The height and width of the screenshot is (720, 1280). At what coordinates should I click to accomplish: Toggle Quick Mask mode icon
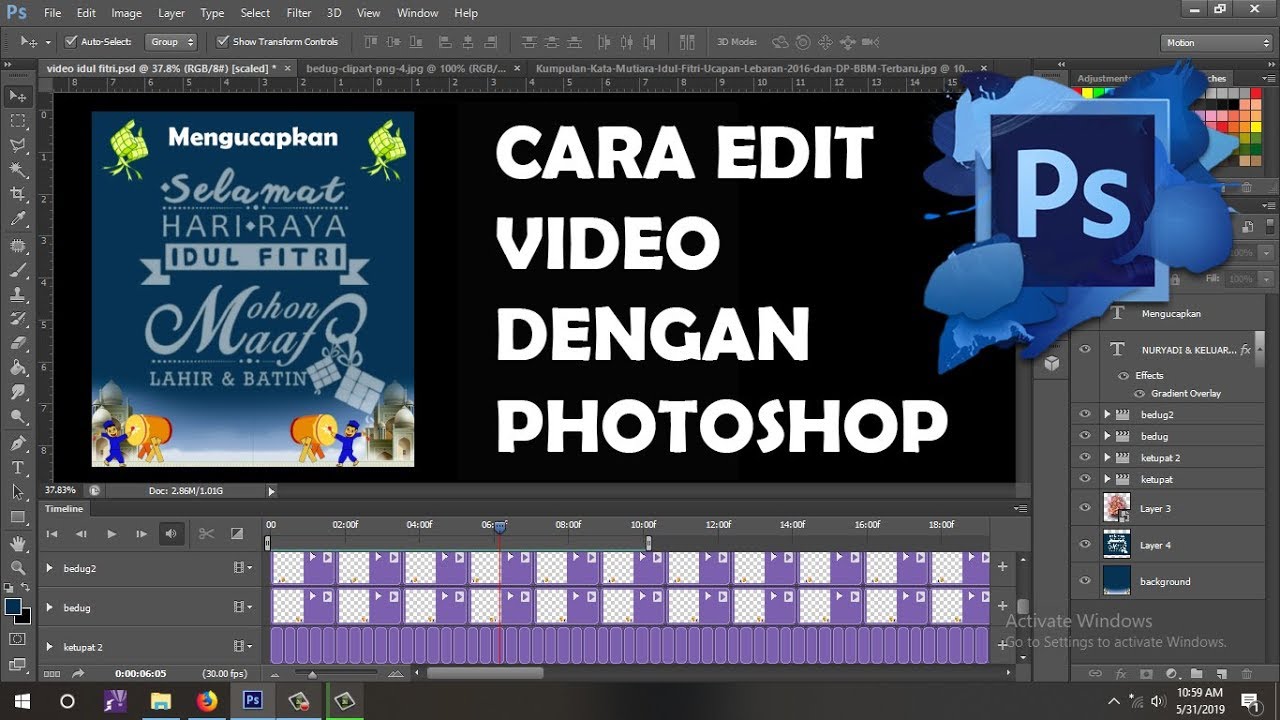click(18, 638)
